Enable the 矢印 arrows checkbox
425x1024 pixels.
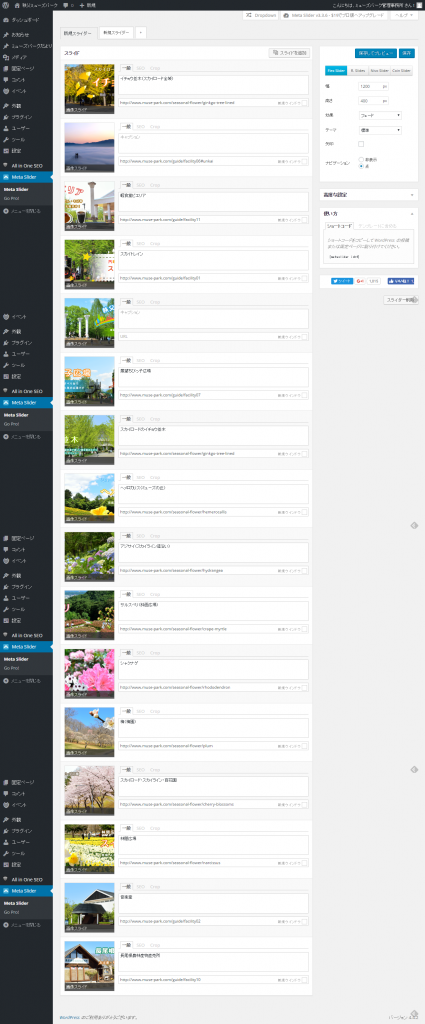pos(361,144)
